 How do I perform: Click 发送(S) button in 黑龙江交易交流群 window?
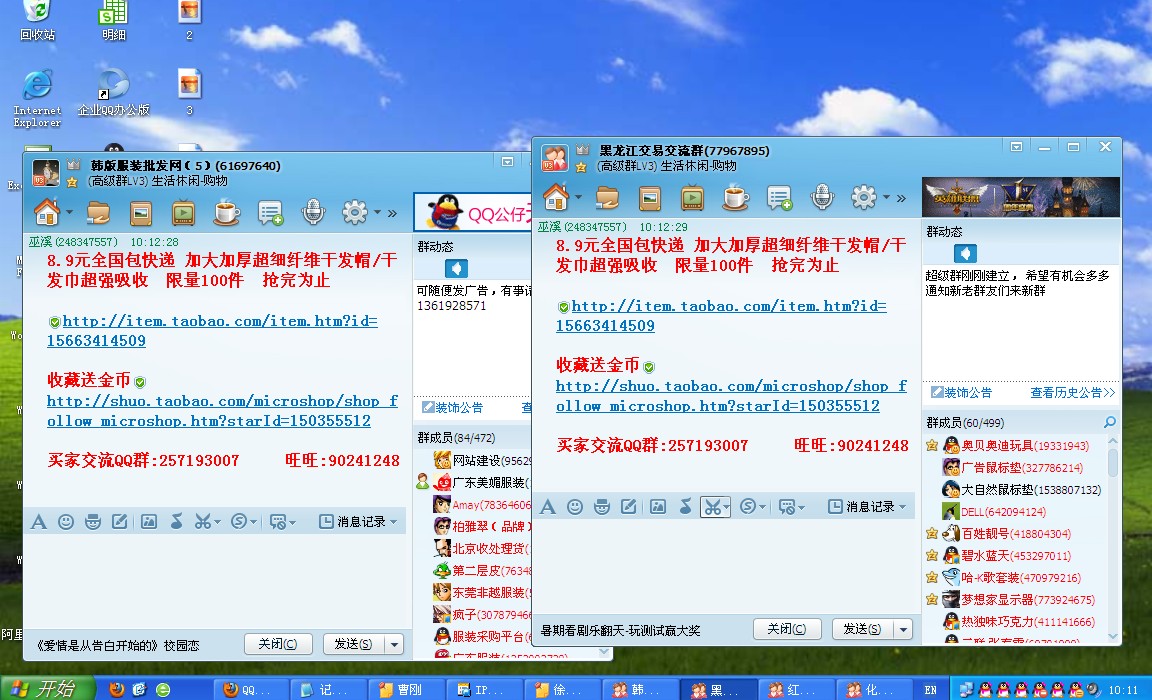[863, 629]
